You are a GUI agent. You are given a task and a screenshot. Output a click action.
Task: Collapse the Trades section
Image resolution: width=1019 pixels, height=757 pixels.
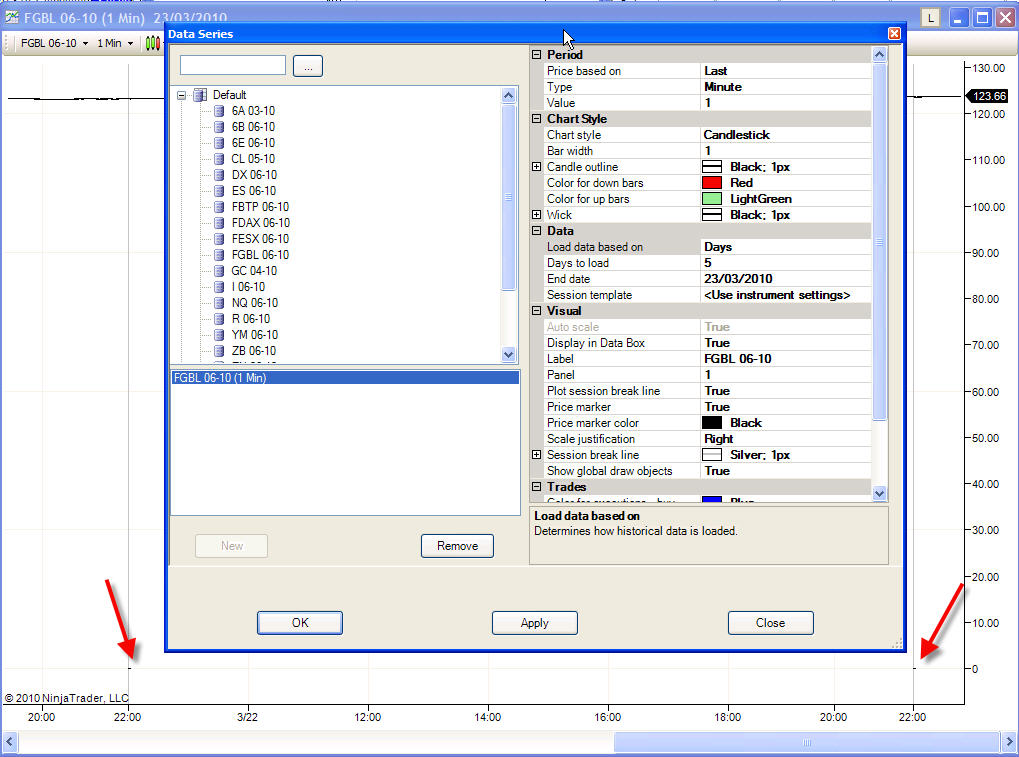pyautogui.click(x=536, y=487)
